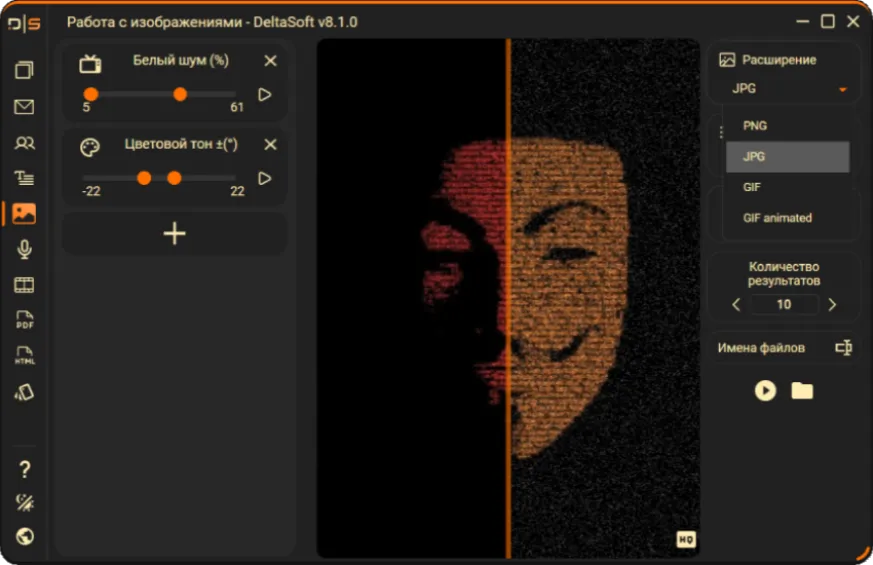Click the image icon beside Расширение

coord(727,60)
